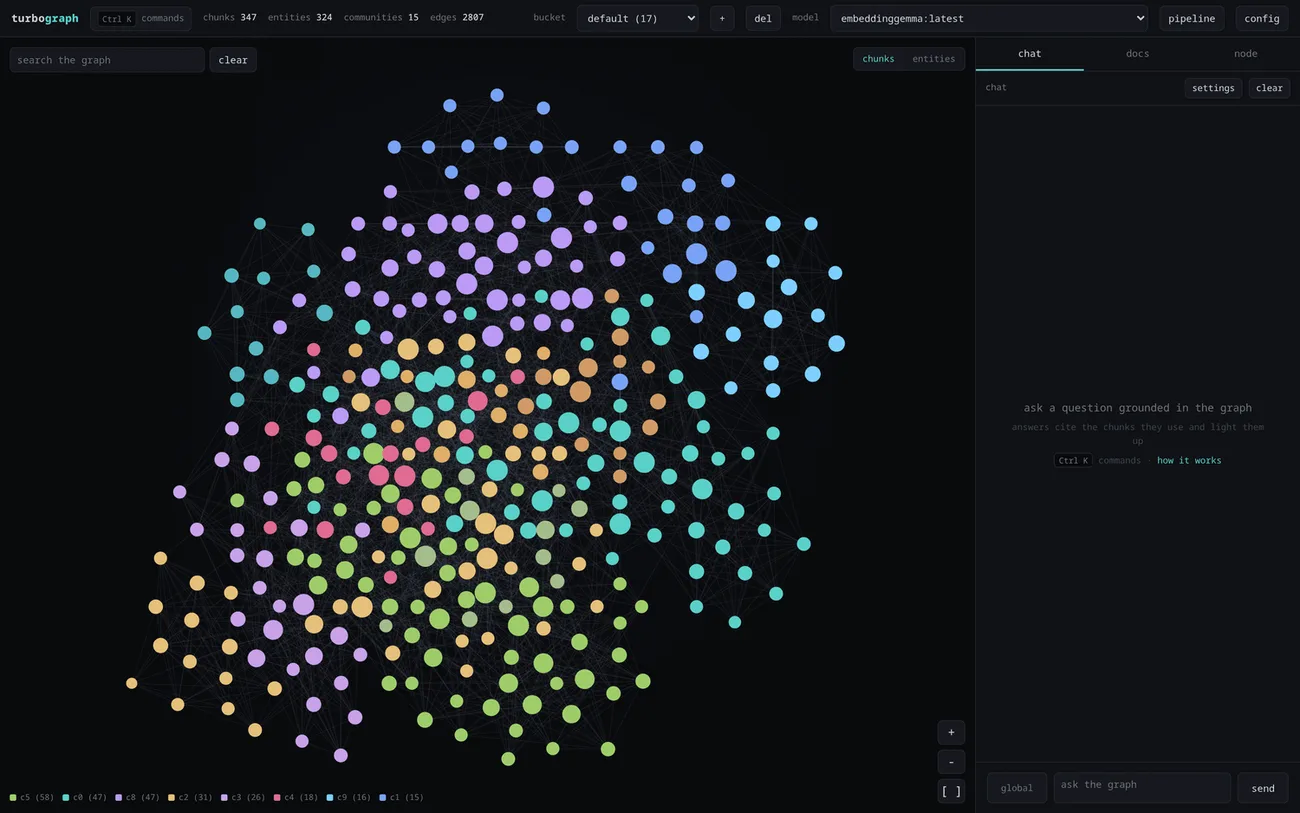Select the chat tab

click(x=1030, y=54)
